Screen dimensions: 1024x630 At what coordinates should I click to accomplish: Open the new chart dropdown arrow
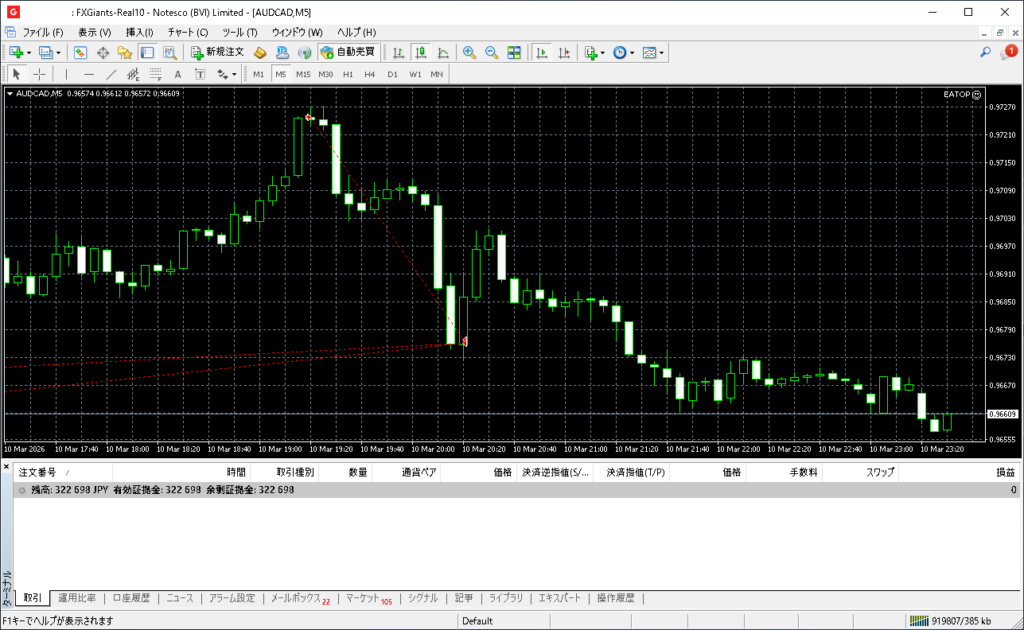coord(29,52)
